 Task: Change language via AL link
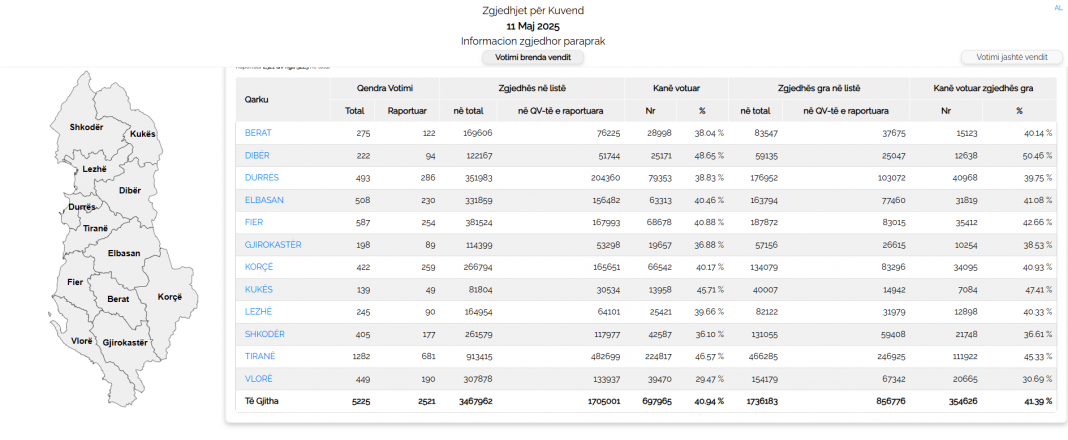pos(1058,7)
